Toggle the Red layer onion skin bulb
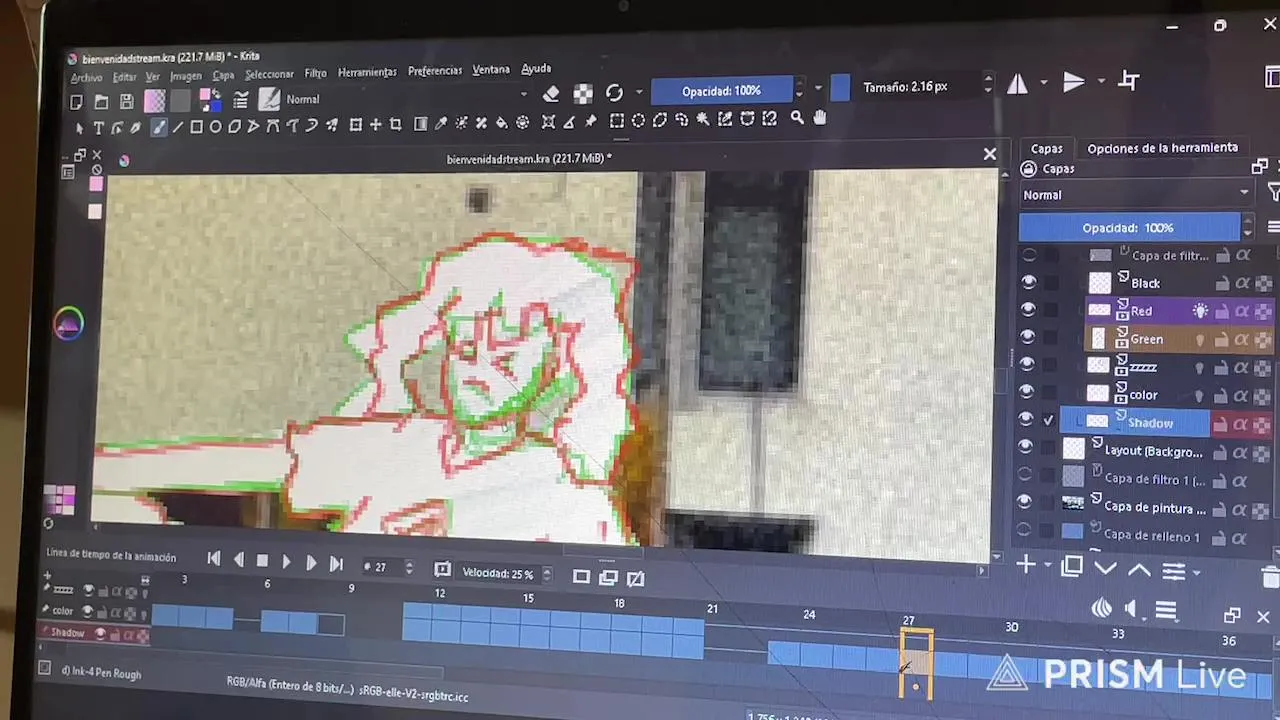 (1200, 312)
